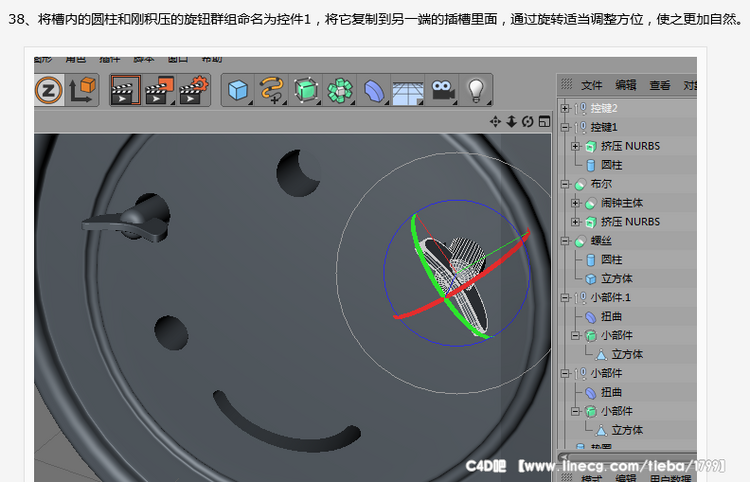The width and height of the screenshot is (750, 482).
Task: Add a light using the lightbulb icon
Action: tap(476, 90)
